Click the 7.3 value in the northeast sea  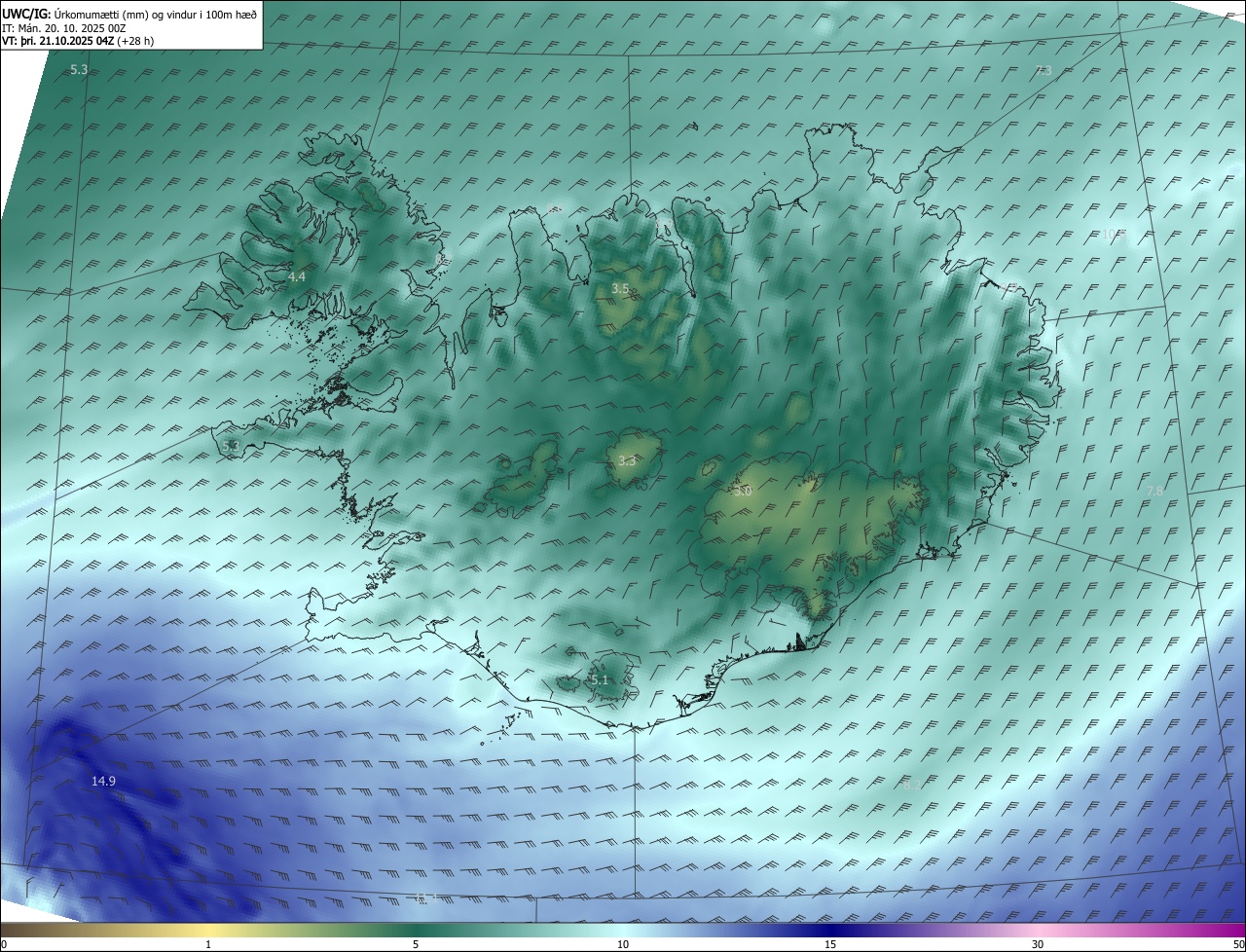1044,70
